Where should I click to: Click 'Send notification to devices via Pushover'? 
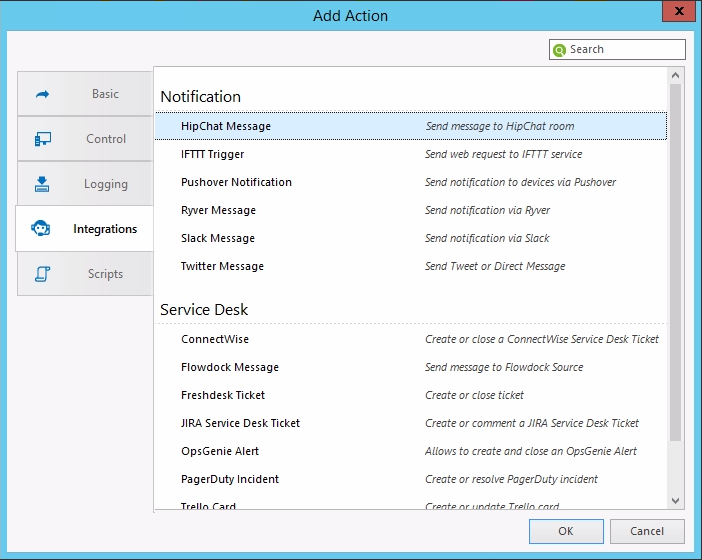520,182
